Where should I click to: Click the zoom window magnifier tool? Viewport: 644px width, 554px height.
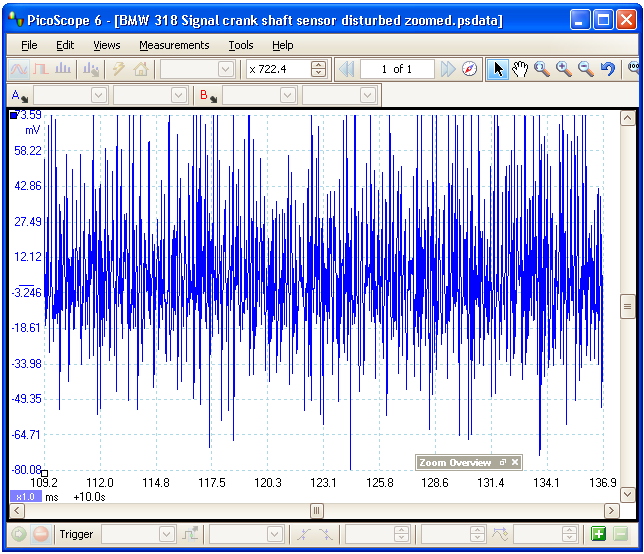click(x=542, y=69)
